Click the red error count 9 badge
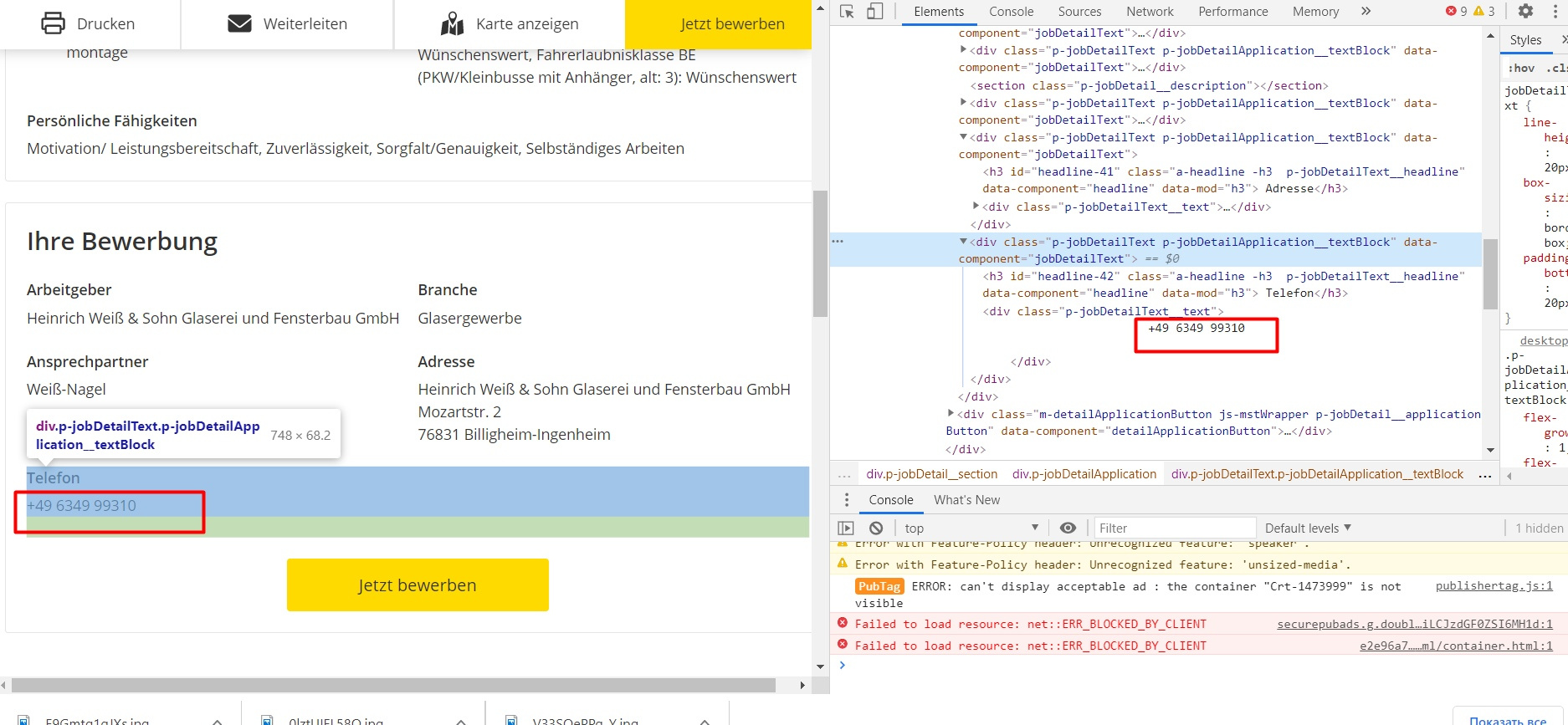The image size is (1568, 725). [1456, 11]
